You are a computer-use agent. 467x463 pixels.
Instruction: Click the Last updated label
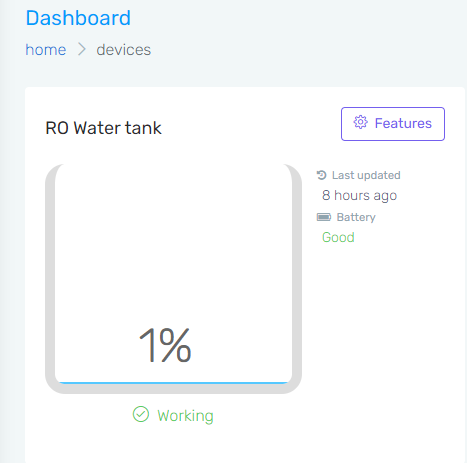[366, 175]
